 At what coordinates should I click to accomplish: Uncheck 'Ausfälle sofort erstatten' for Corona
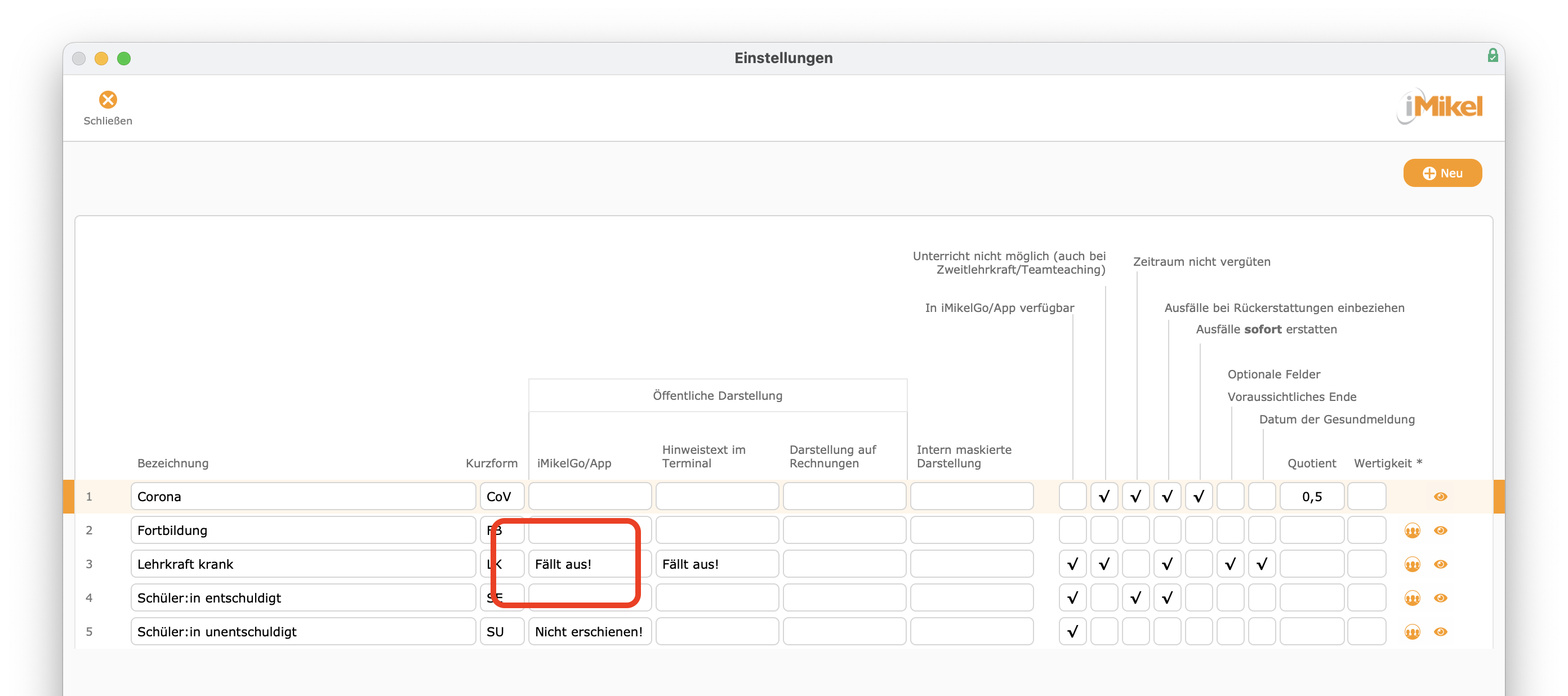coord(1199,497)
